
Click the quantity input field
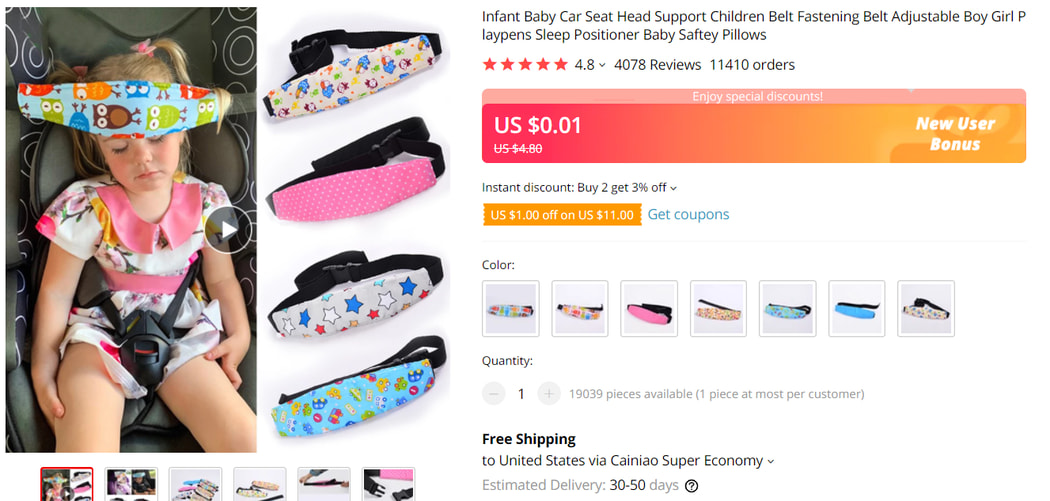coord(521,394)
